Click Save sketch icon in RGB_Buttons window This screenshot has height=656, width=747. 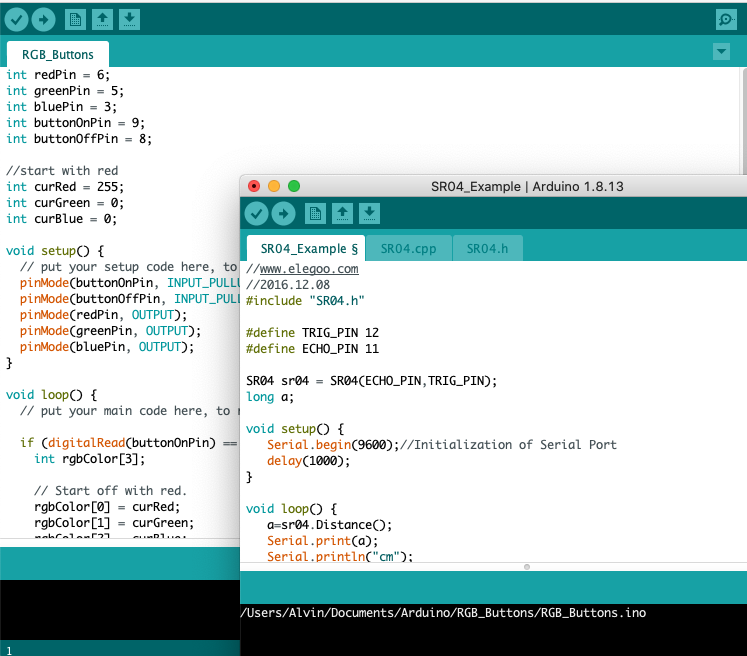(129, 20)
